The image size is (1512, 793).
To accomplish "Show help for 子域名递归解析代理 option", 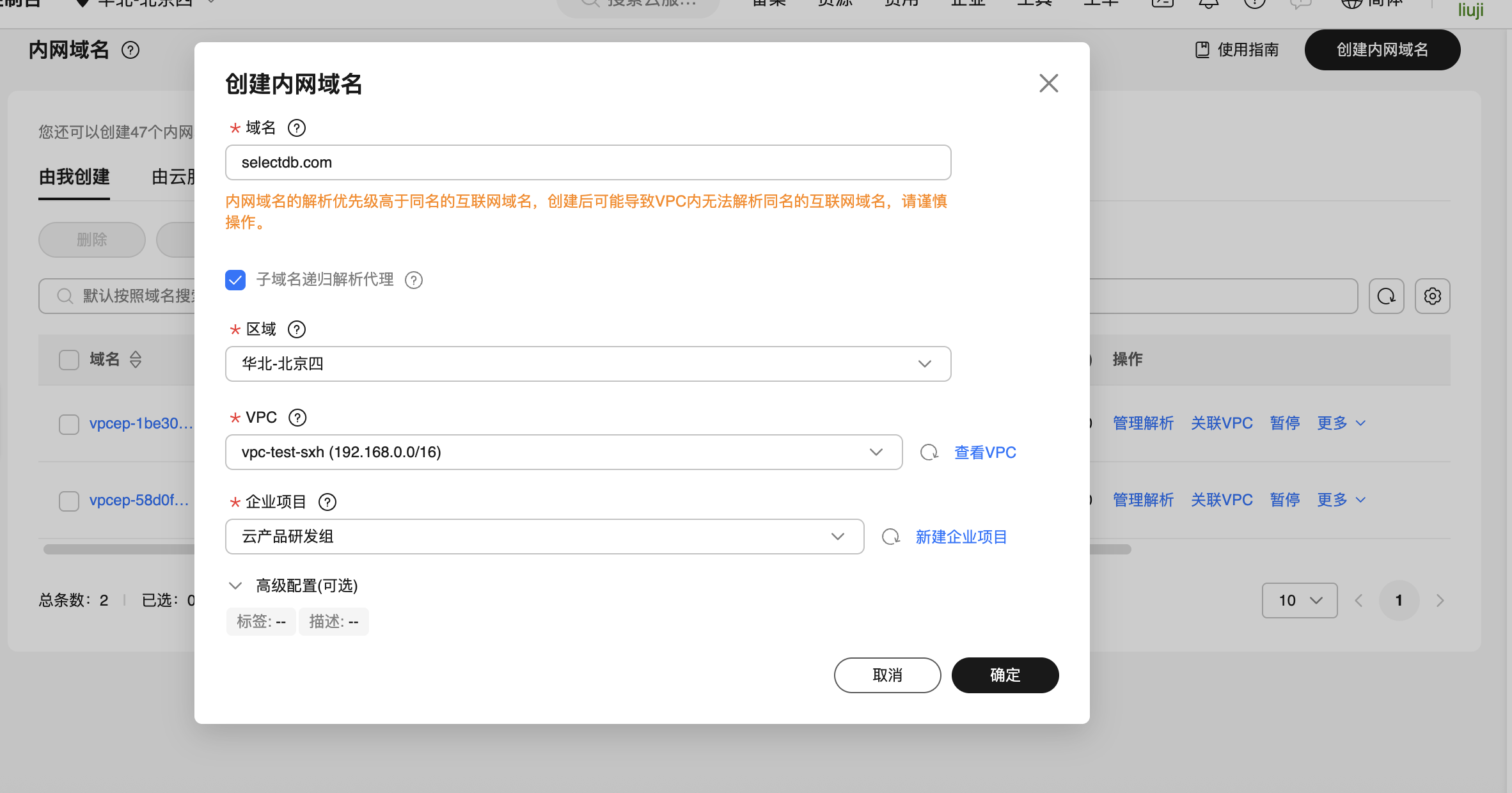I will coord(414,280).
